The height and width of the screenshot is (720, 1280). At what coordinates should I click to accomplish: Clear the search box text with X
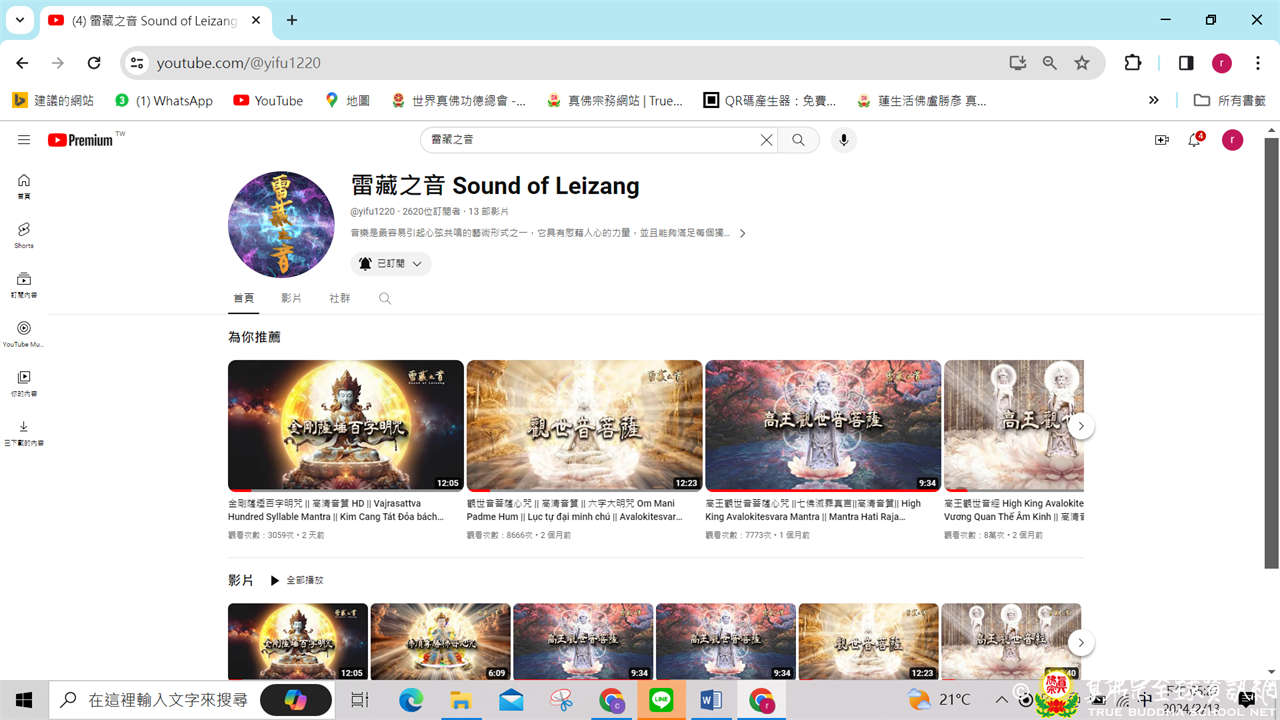(766, 140)
